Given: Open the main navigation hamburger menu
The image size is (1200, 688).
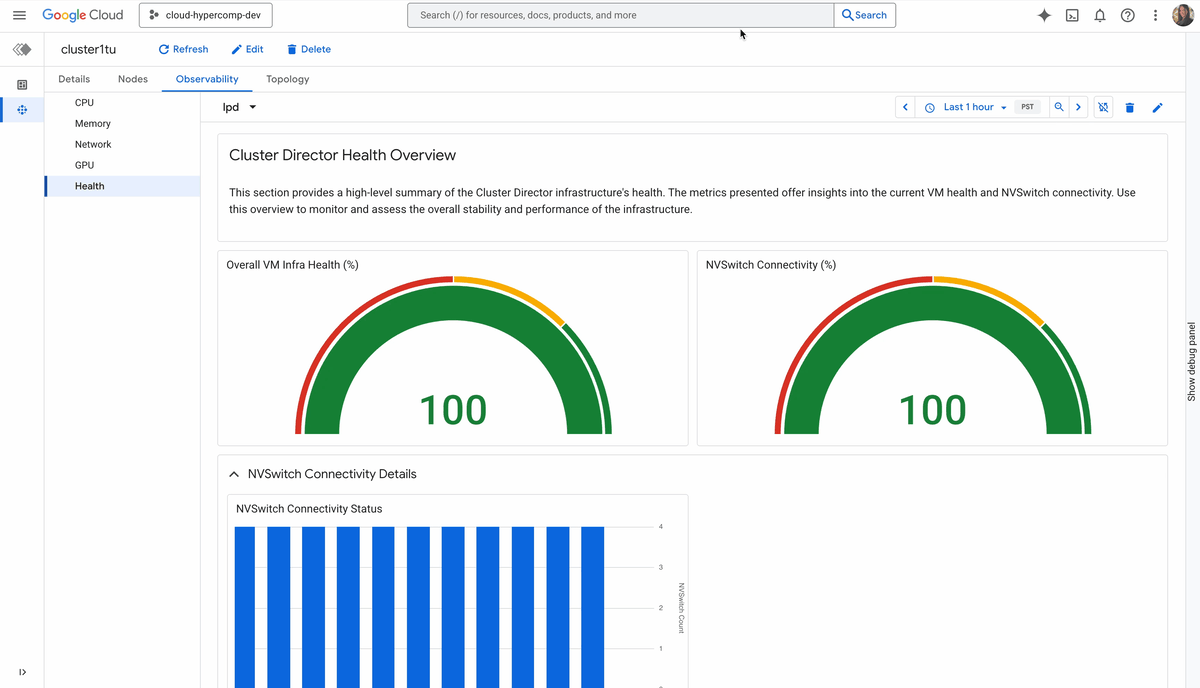Looking at the screenshot, I should coord(19,15).
